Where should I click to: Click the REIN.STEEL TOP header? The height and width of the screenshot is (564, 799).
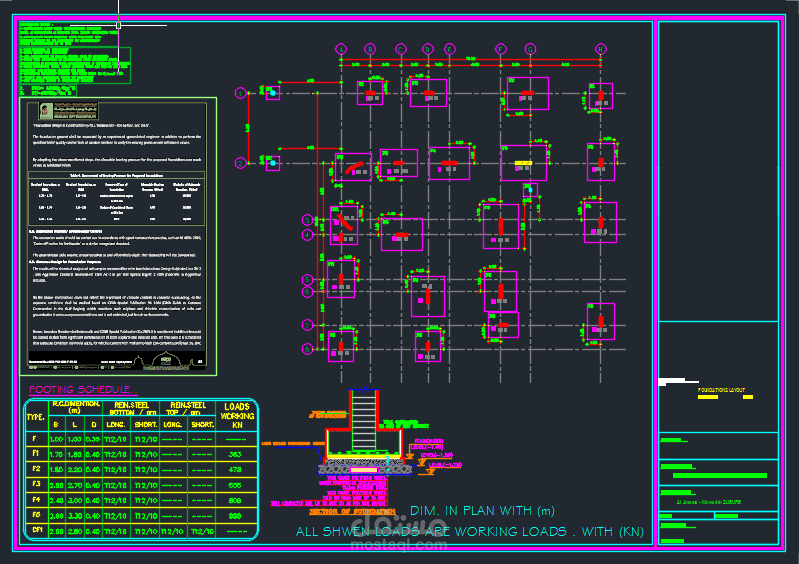(188, 409)
